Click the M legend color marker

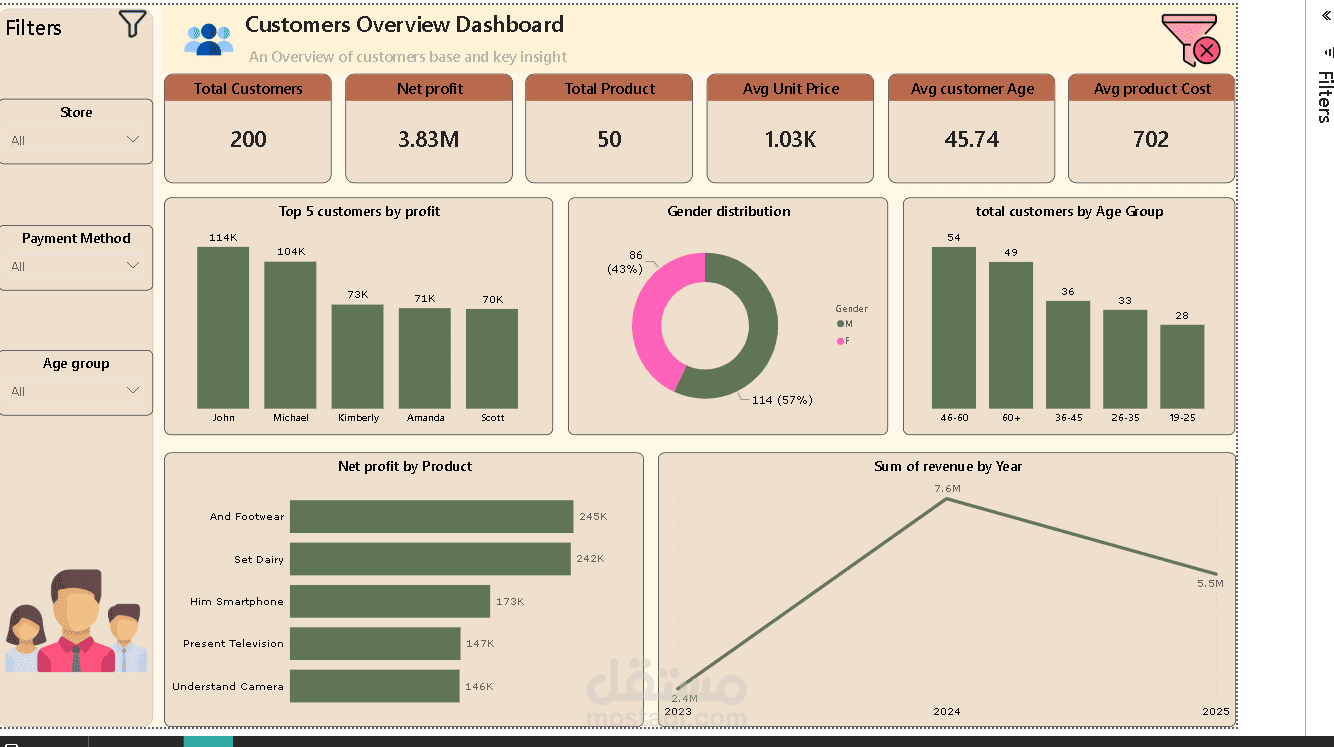841,324
